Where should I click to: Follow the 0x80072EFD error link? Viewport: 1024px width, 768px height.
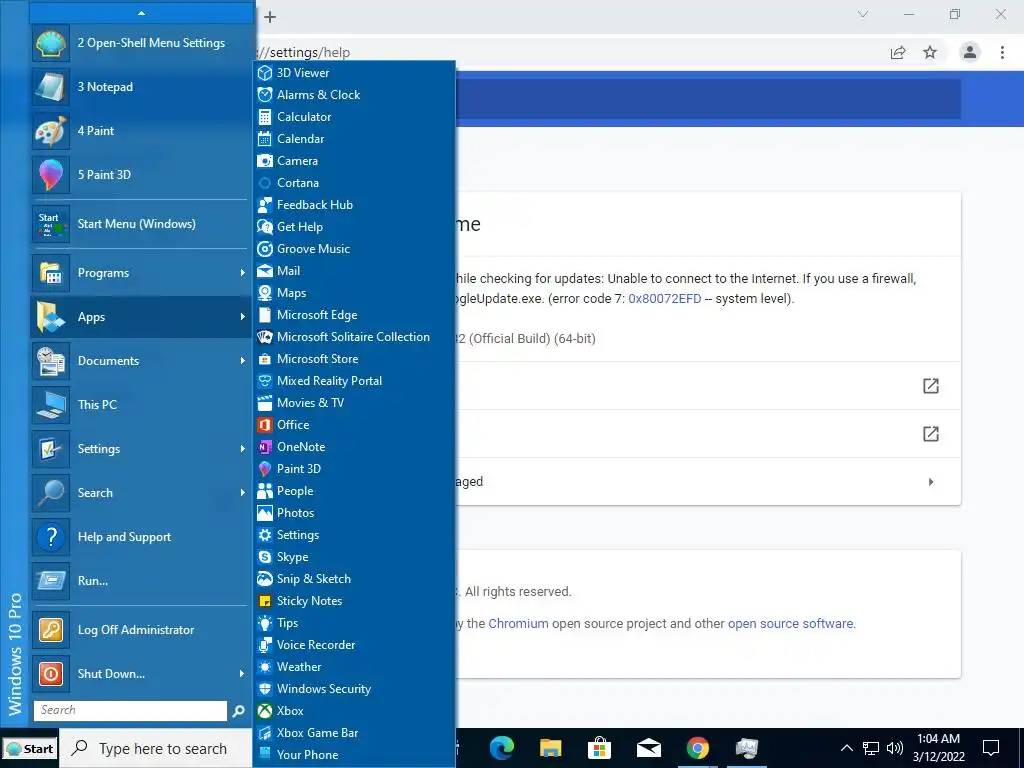click(664, 299)
